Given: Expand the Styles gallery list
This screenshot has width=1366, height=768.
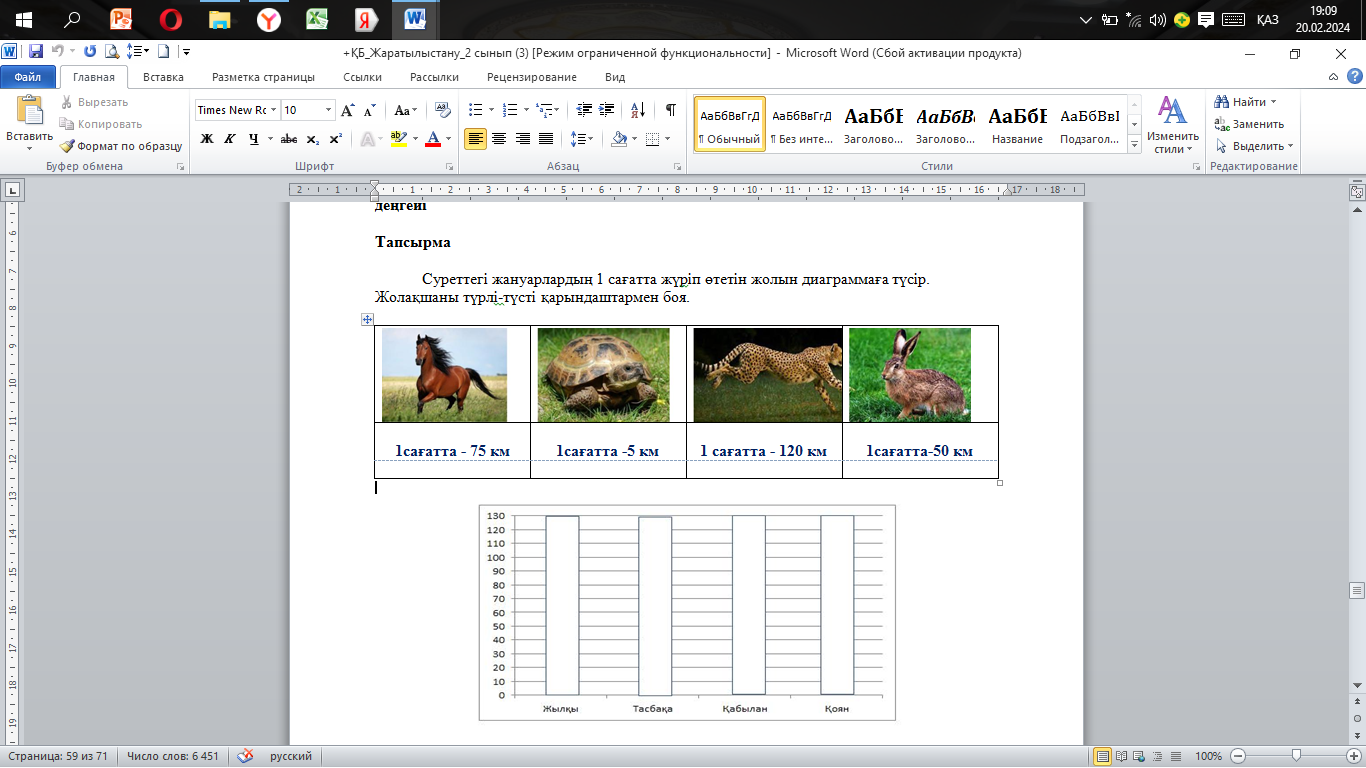Looking at the screenshot, I should pos(1134,146).
